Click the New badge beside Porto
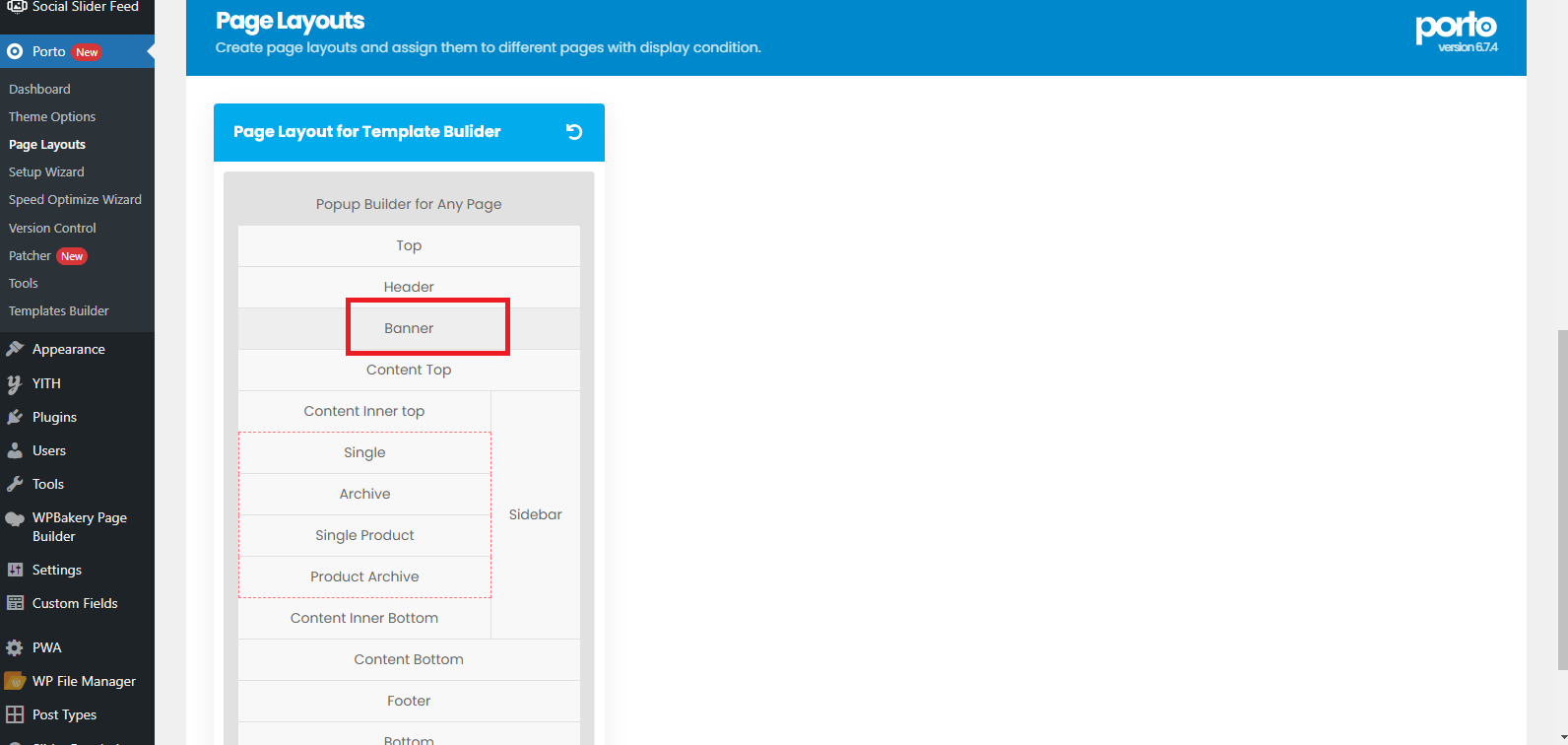This screenshot has width=1568, height=745. [87, 52]
